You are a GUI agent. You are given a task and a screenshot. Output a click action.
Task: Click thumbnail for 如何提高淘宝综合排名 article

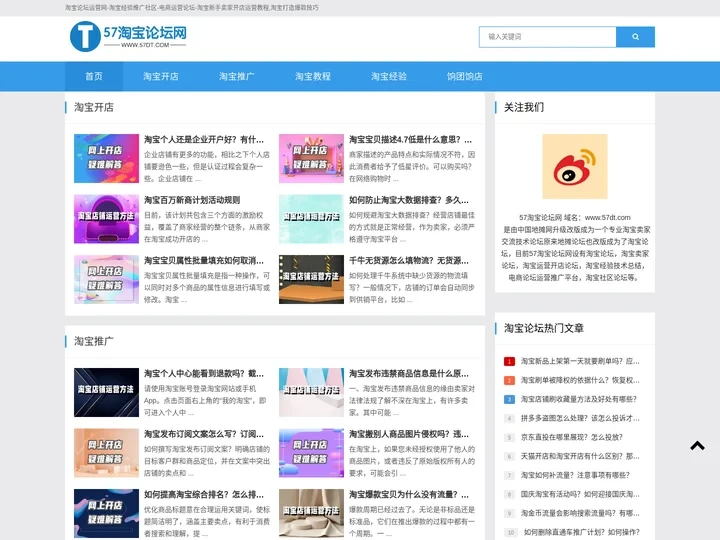[x=107, y=513]
